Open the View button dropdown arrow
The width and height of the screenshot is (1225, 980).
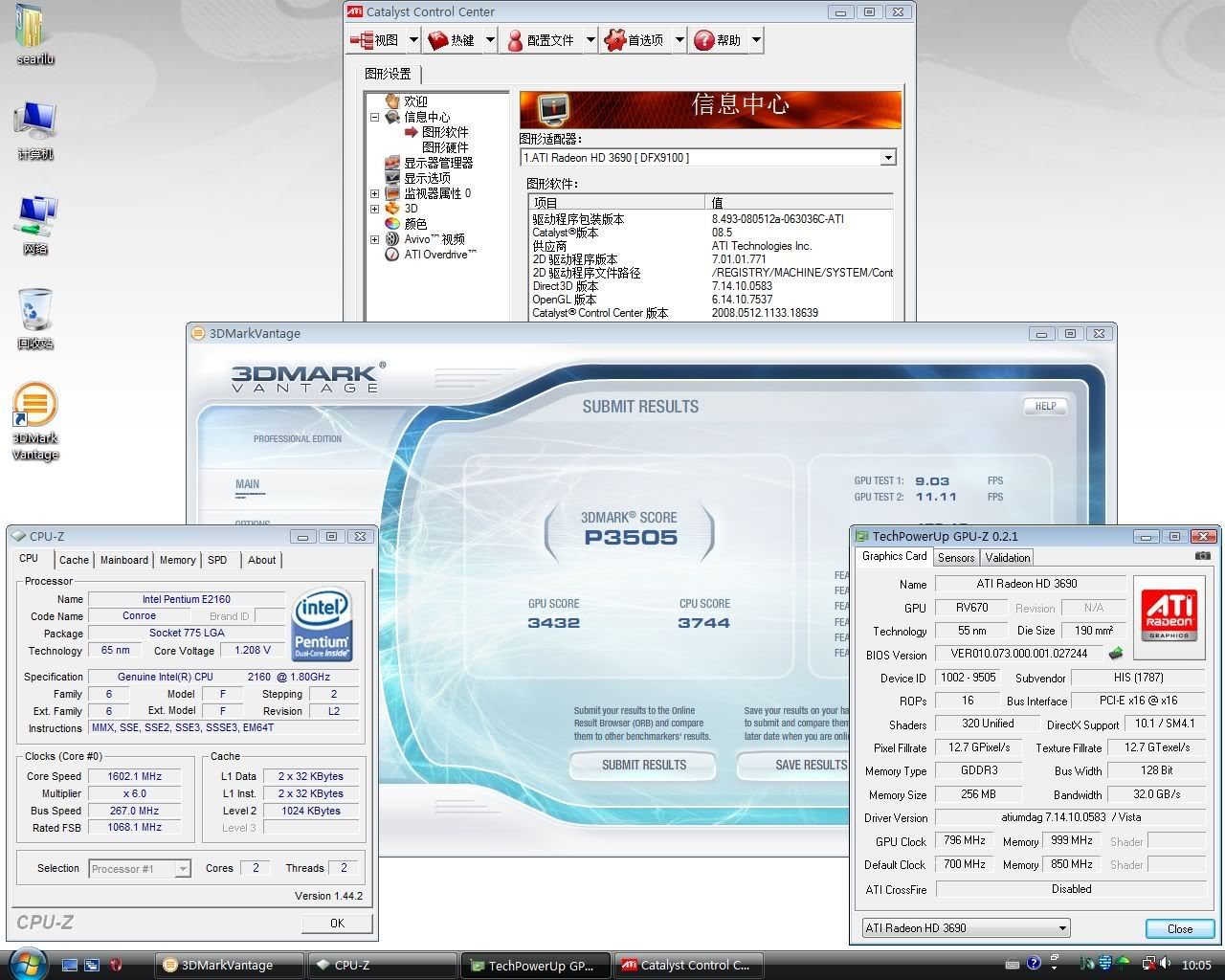413,40
